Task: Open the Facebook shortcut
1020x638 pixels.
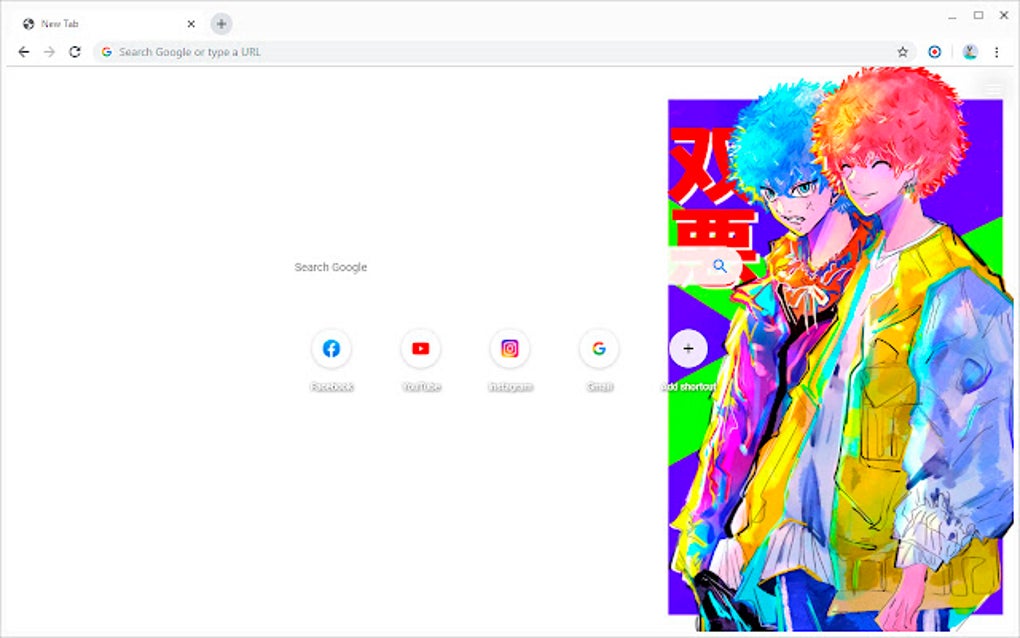Action: click(x=332, y=361)
